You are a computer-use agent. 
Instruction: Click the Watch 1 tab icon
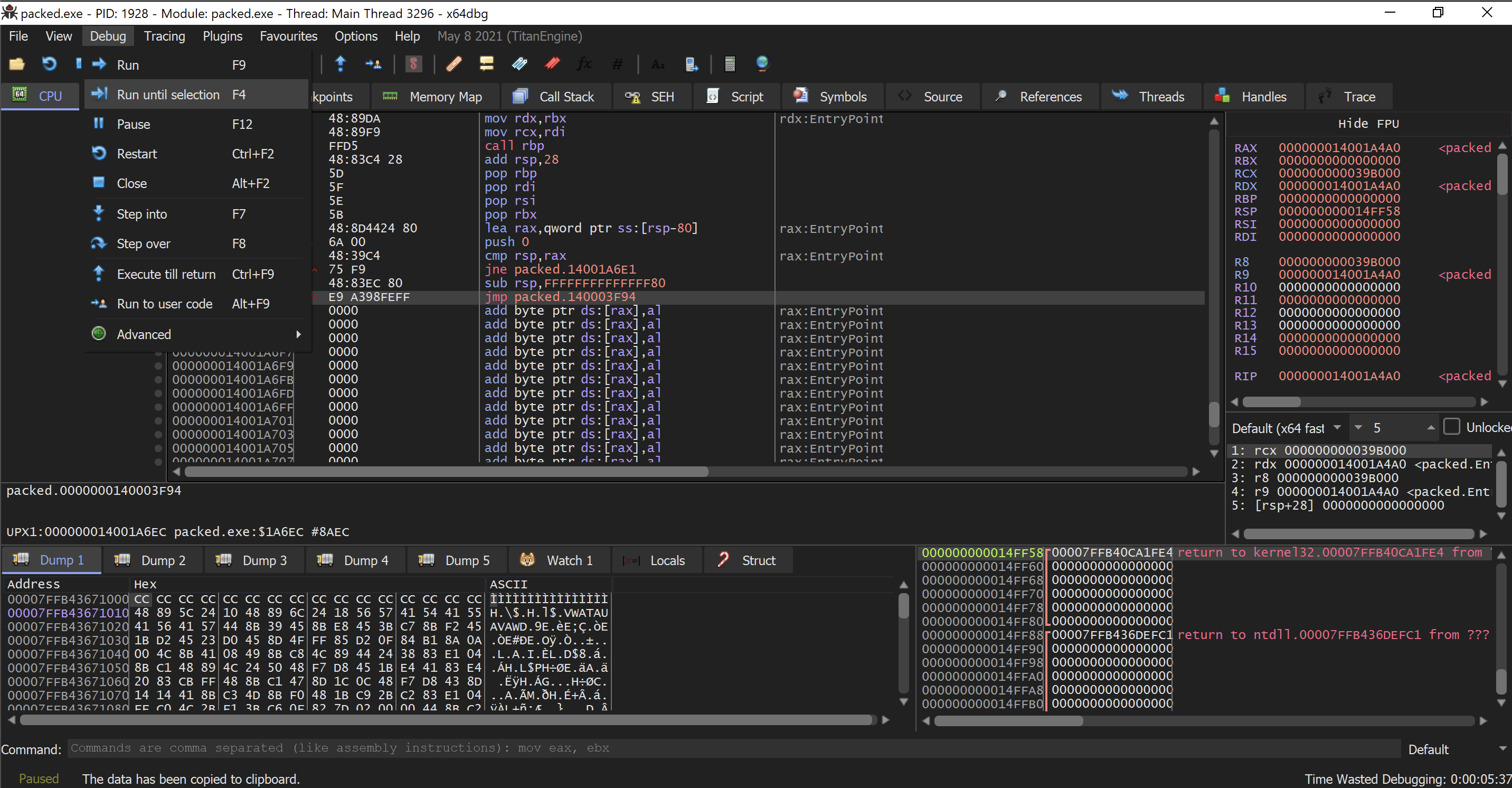click(x=527, y=560)
